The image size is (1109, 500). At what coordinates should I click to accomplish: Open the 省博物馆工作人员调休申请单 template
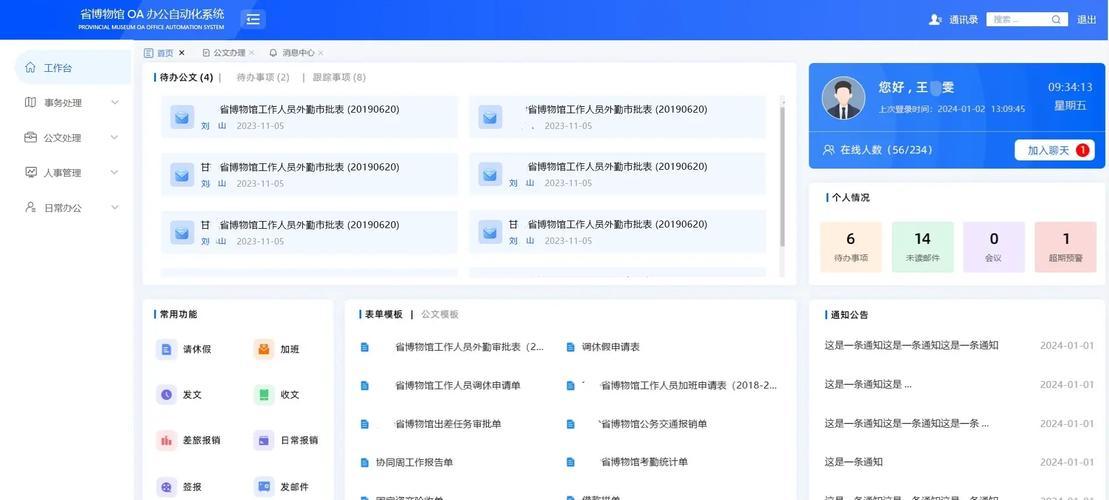pos(457,386)
